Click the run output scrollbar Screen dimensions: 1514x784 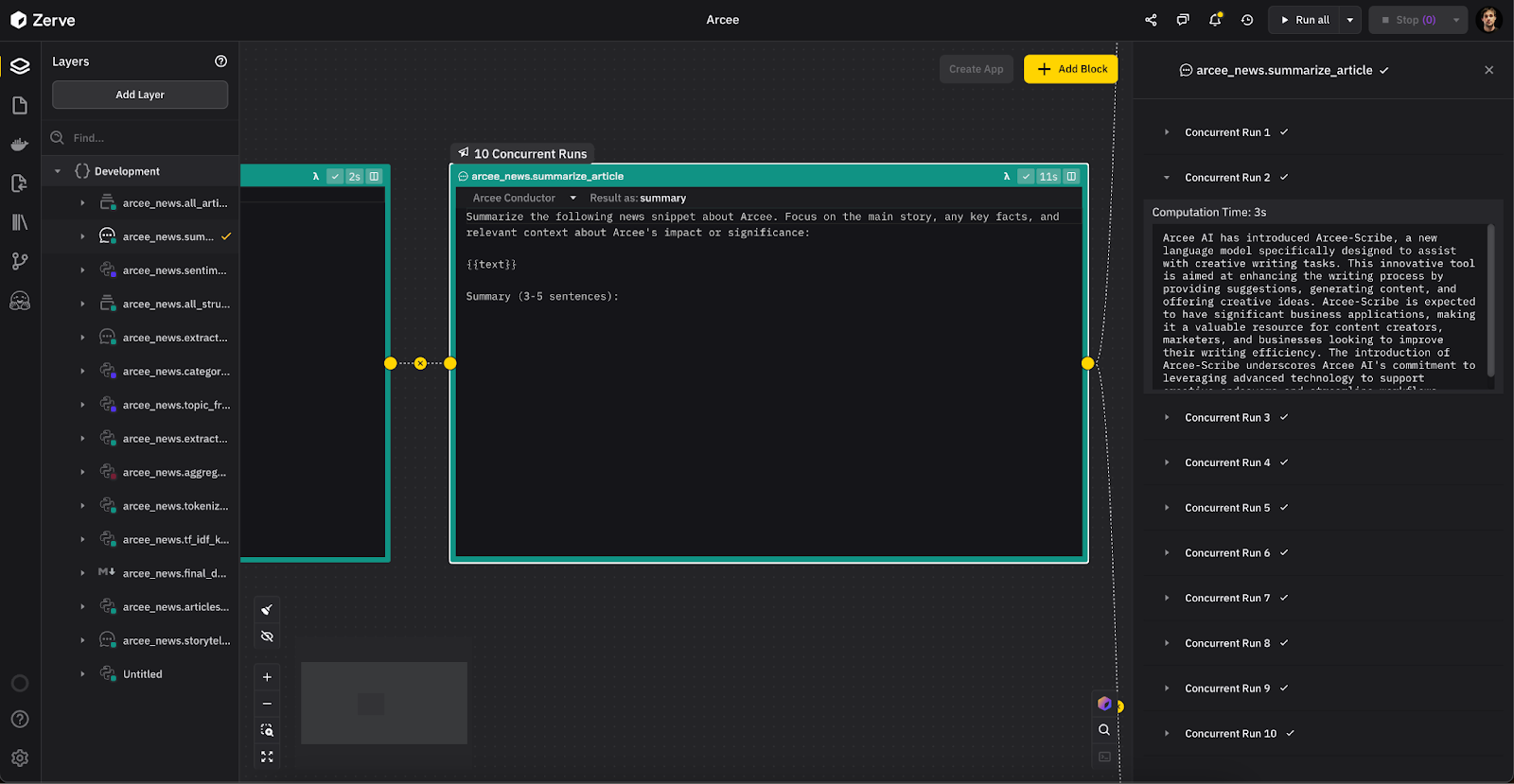(x=1490, y=300)
